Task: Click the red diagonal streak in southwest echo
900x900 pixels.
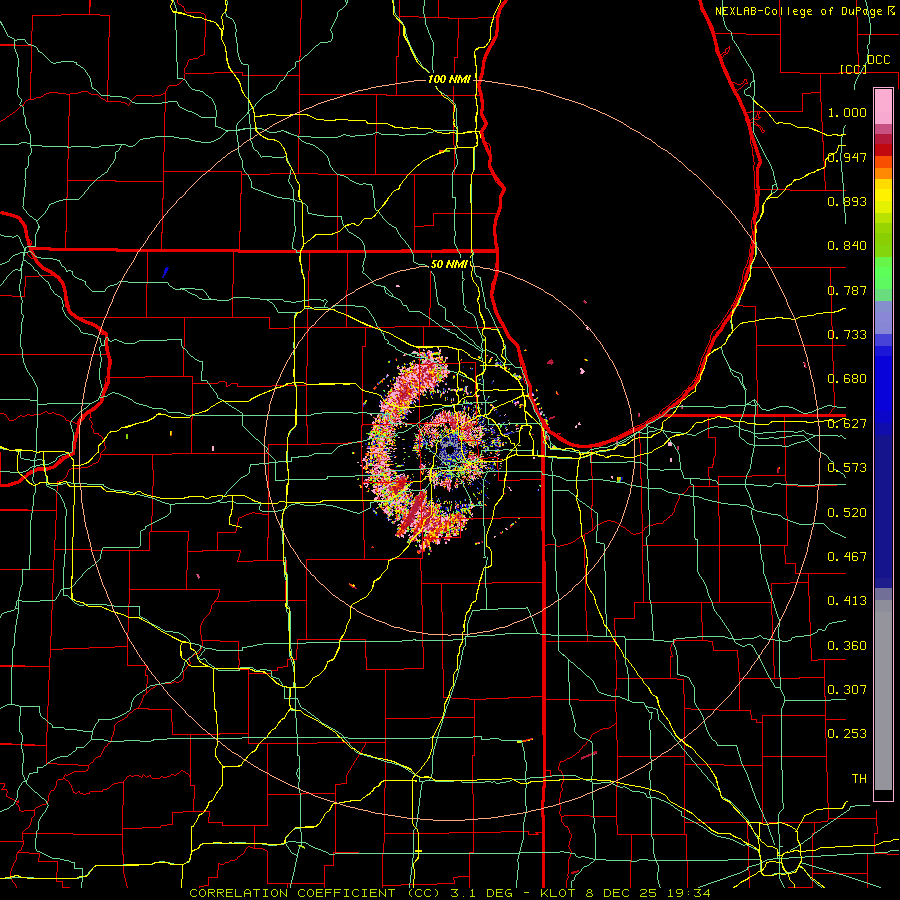Action: coord(413,513)
